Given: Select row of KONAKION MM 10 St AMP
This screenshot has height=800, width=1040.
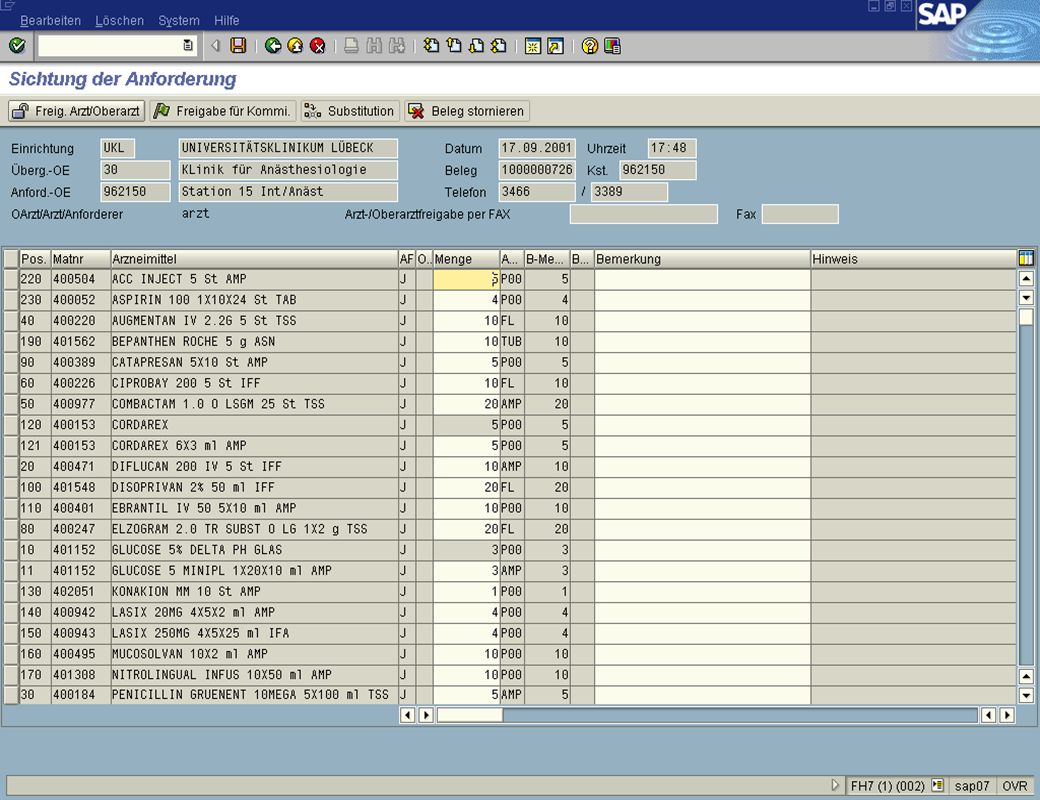Looking at the screenshot, I should [x=11, y=592].
